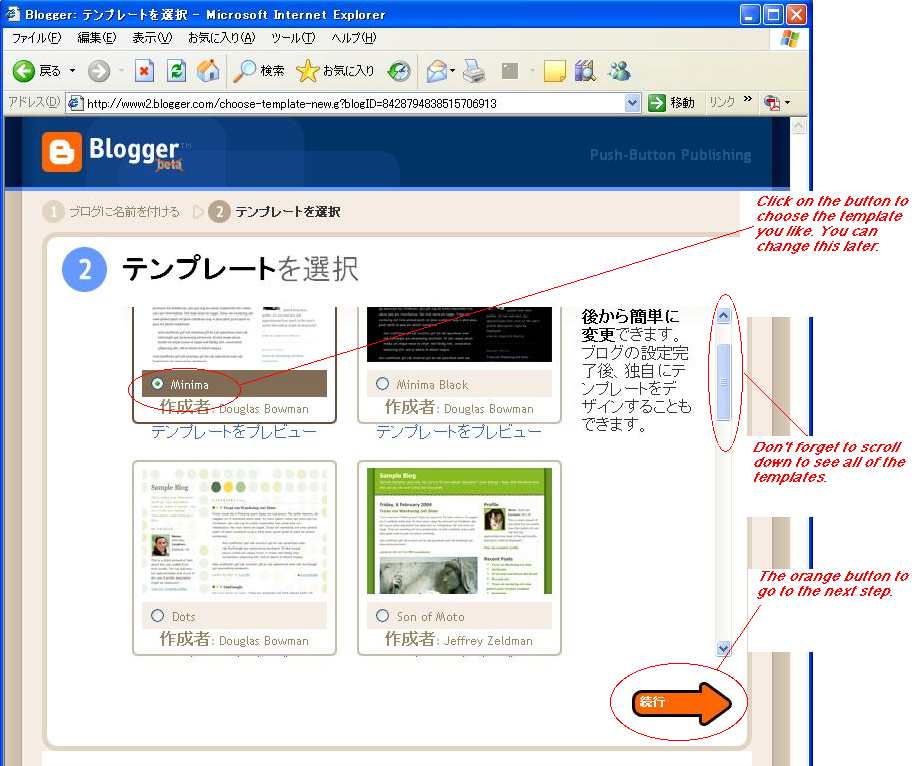The width and height of the screenshot is (918, 766).
Task: Open the ツール(T) menu
Action: 293,38
